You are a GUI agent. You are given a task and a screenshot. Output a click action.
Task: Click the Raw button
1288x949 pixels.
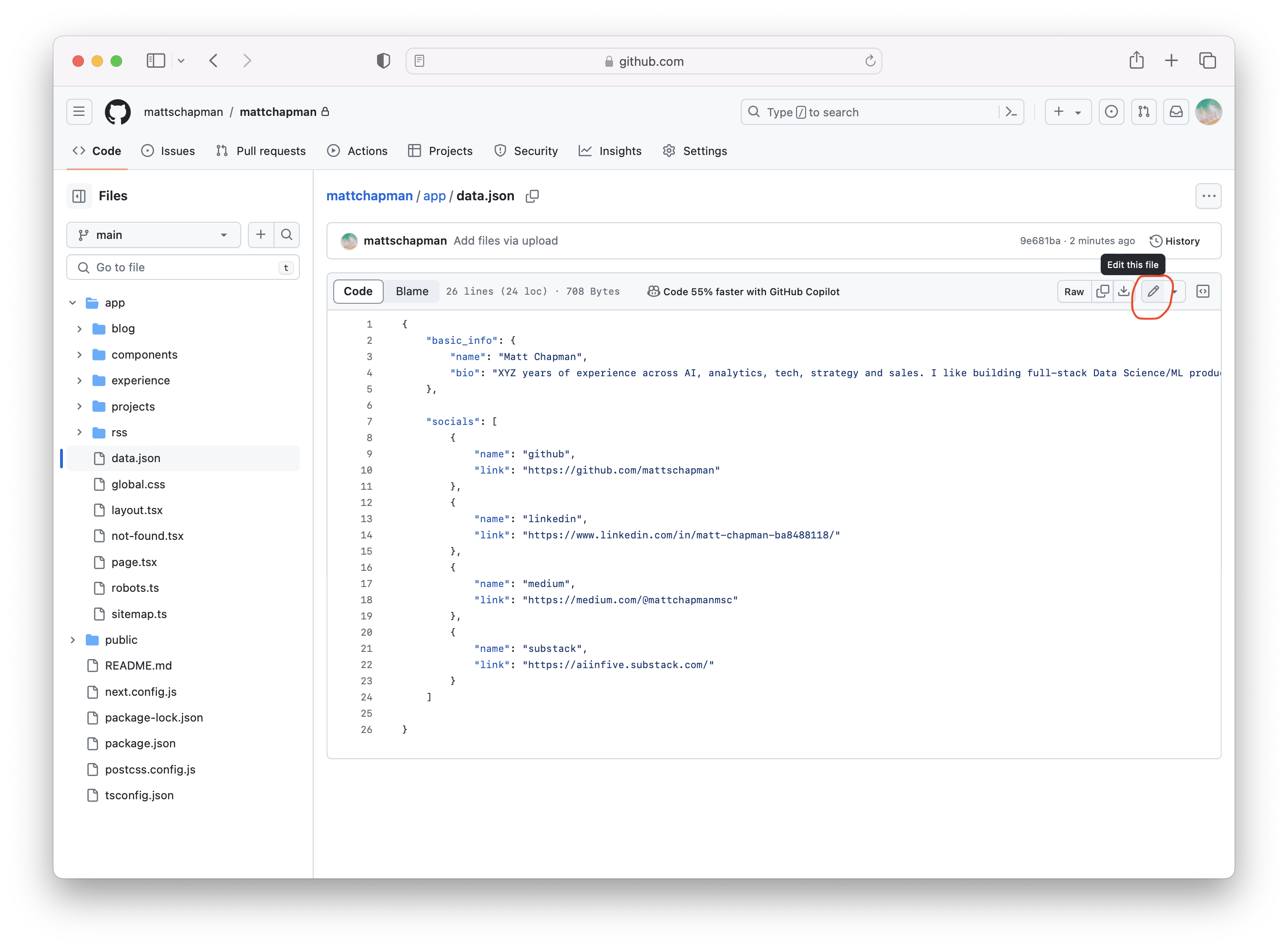[1073, 291]
